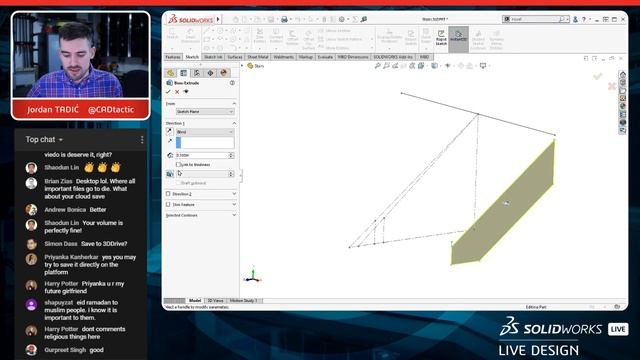The width and height of the screenshot is (640, 360).
Task: Toggle the Draft On/Off button
Action: coord(170,174)
